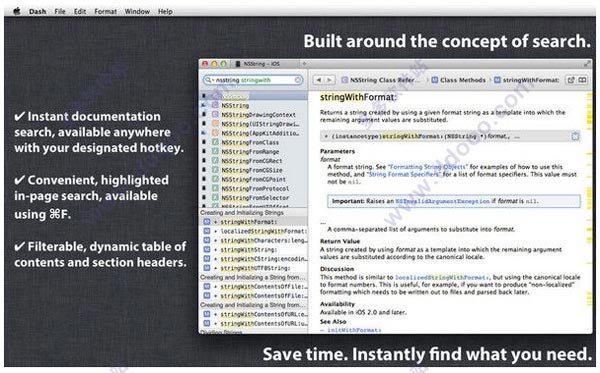Toggle full screen arrows on Dash window

pyautogui.click(x=587, y=64)
